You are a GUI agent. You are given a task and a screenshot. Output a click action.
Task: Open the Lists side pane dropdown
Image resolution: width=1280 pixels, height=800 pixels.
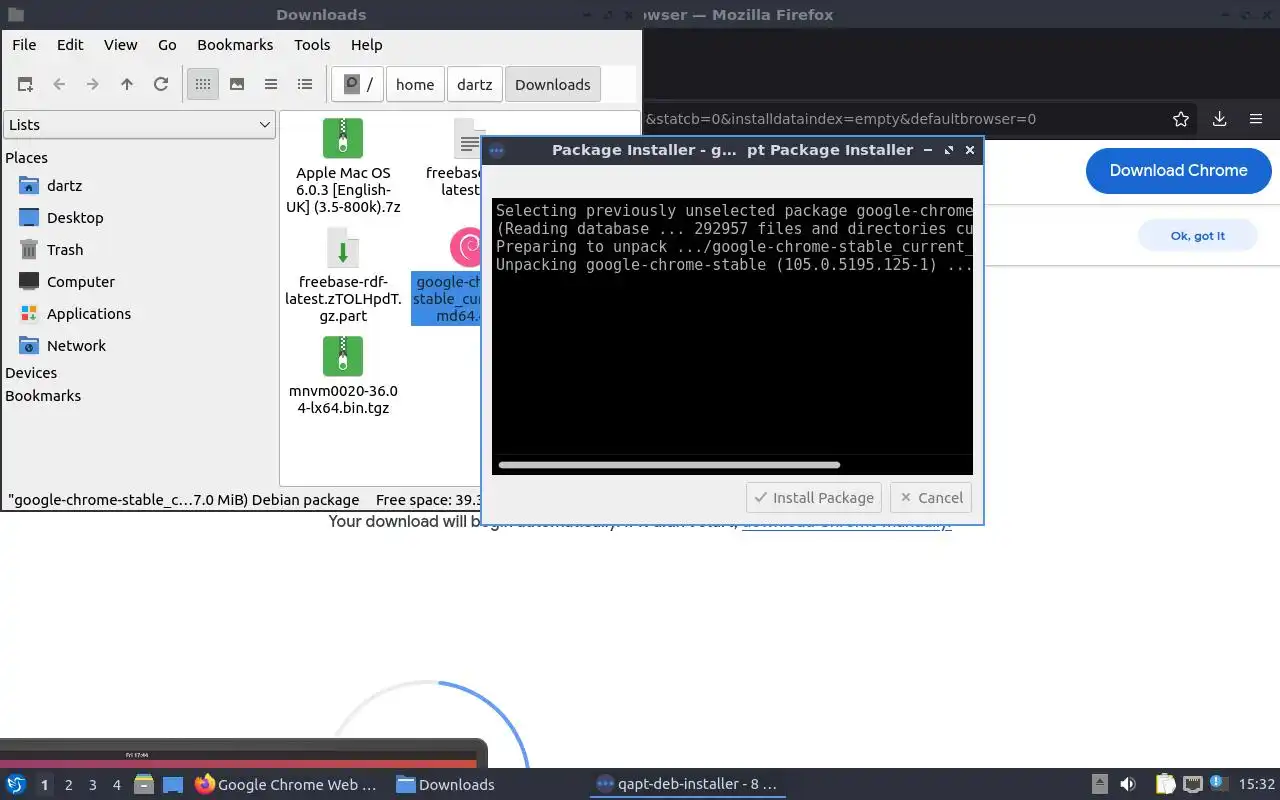click(139, 125)
